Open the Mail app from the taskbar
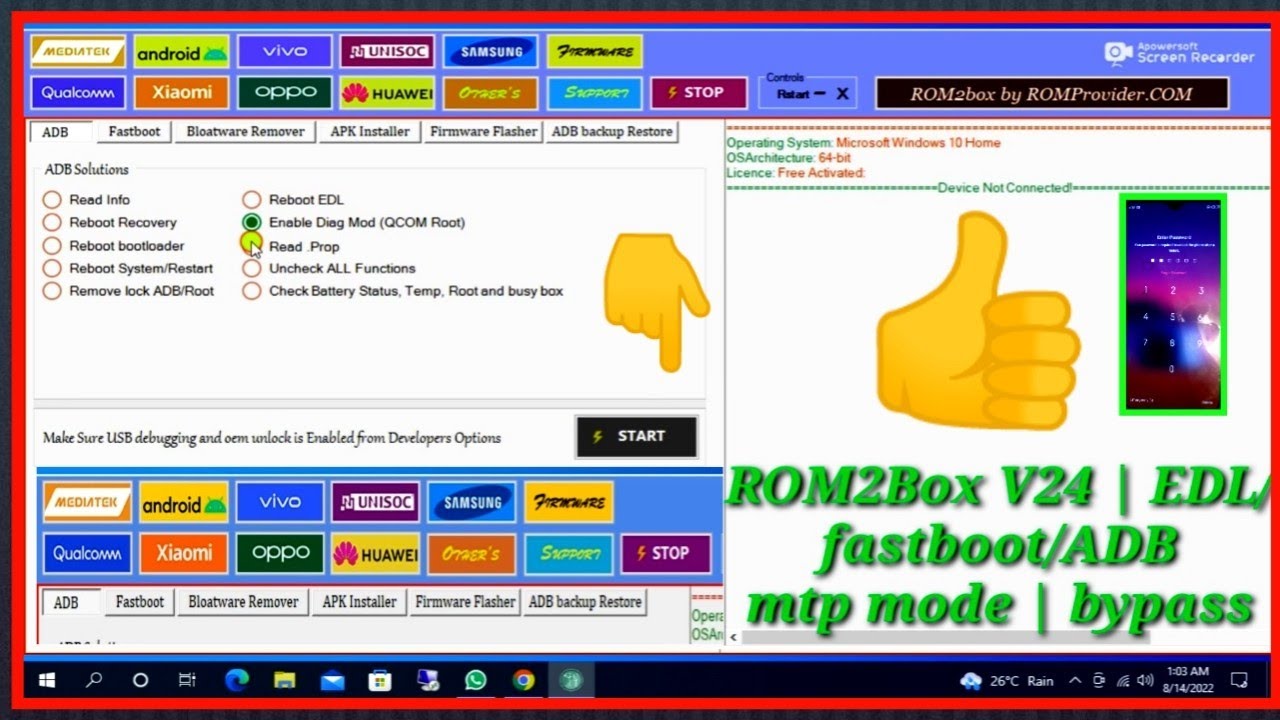This screenshot has width=1280, height=720. [x=332, y=680]
